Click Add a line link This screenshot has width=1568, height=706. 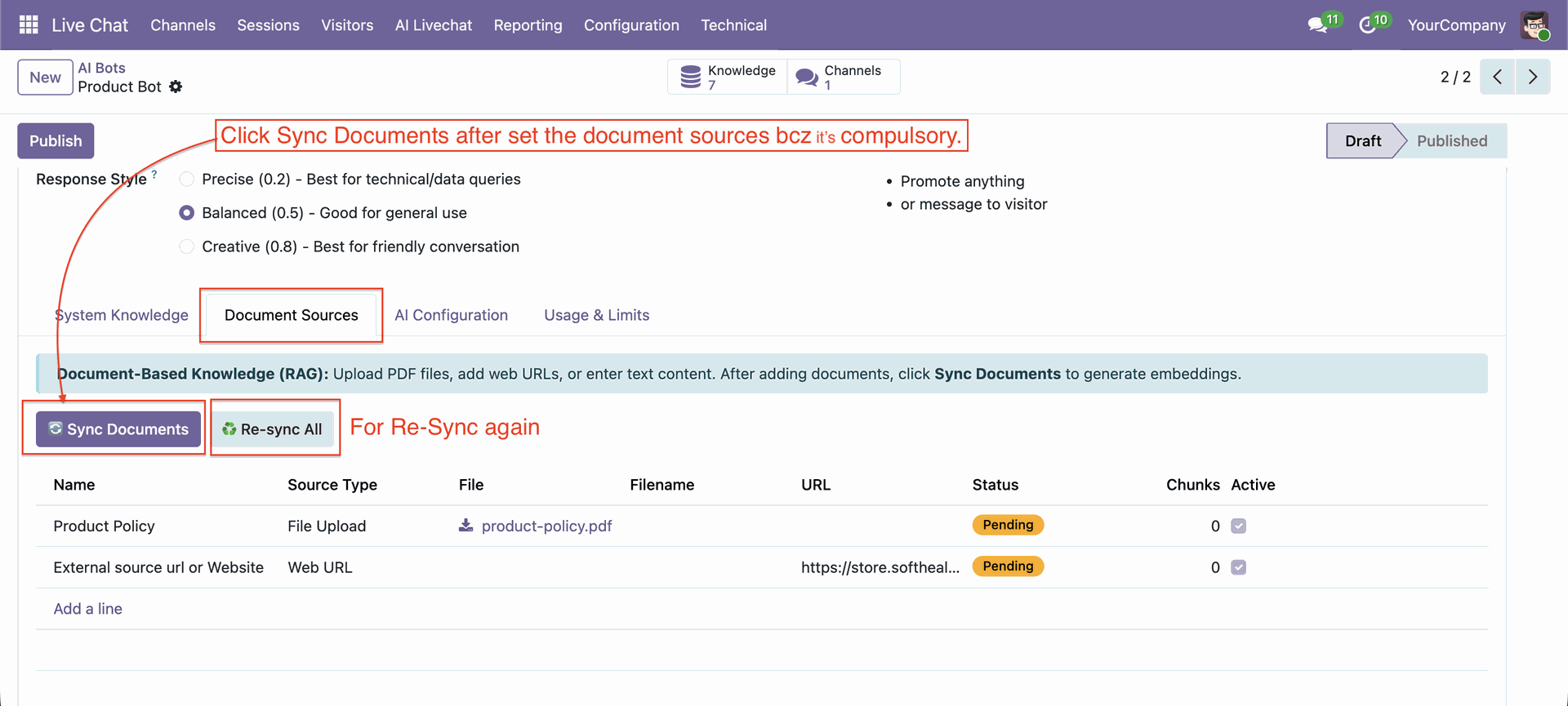pos(87,609)
